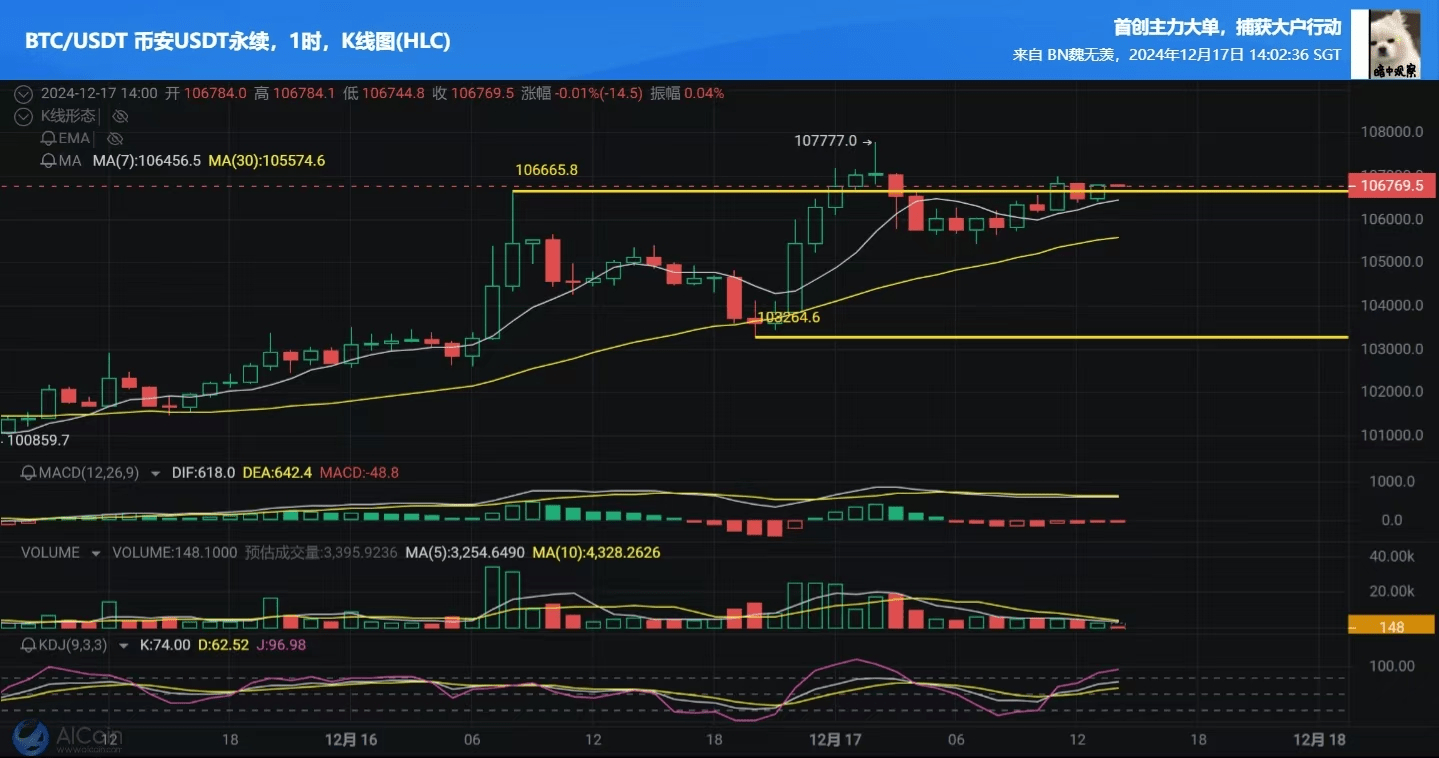Click the 12月 18 date on time axis
The width and height of the screenshot is (1439, 758).
(1319, 740)
